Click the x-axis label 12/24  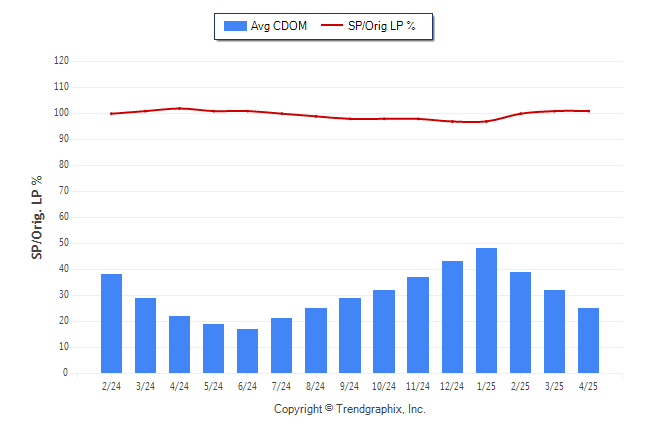coord(452,386)
